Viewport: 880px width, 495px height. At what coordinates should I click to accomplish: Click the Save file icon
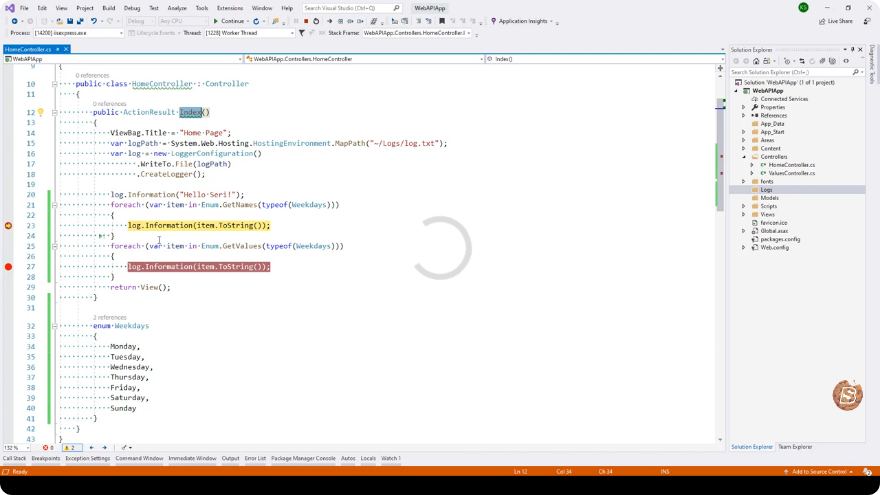click(x=70, y=21)
